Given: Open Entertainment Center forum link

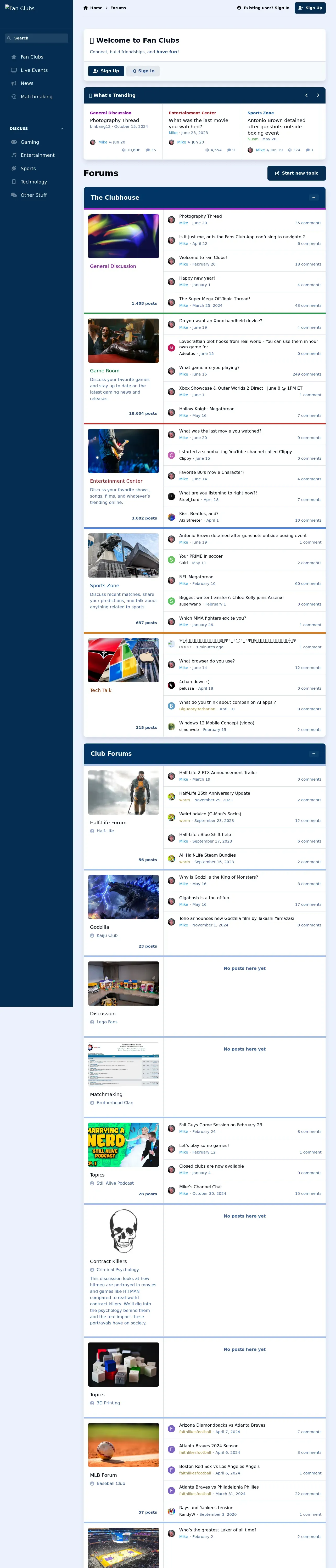Looking at the screenshot, I should click(x=116, y=481).
